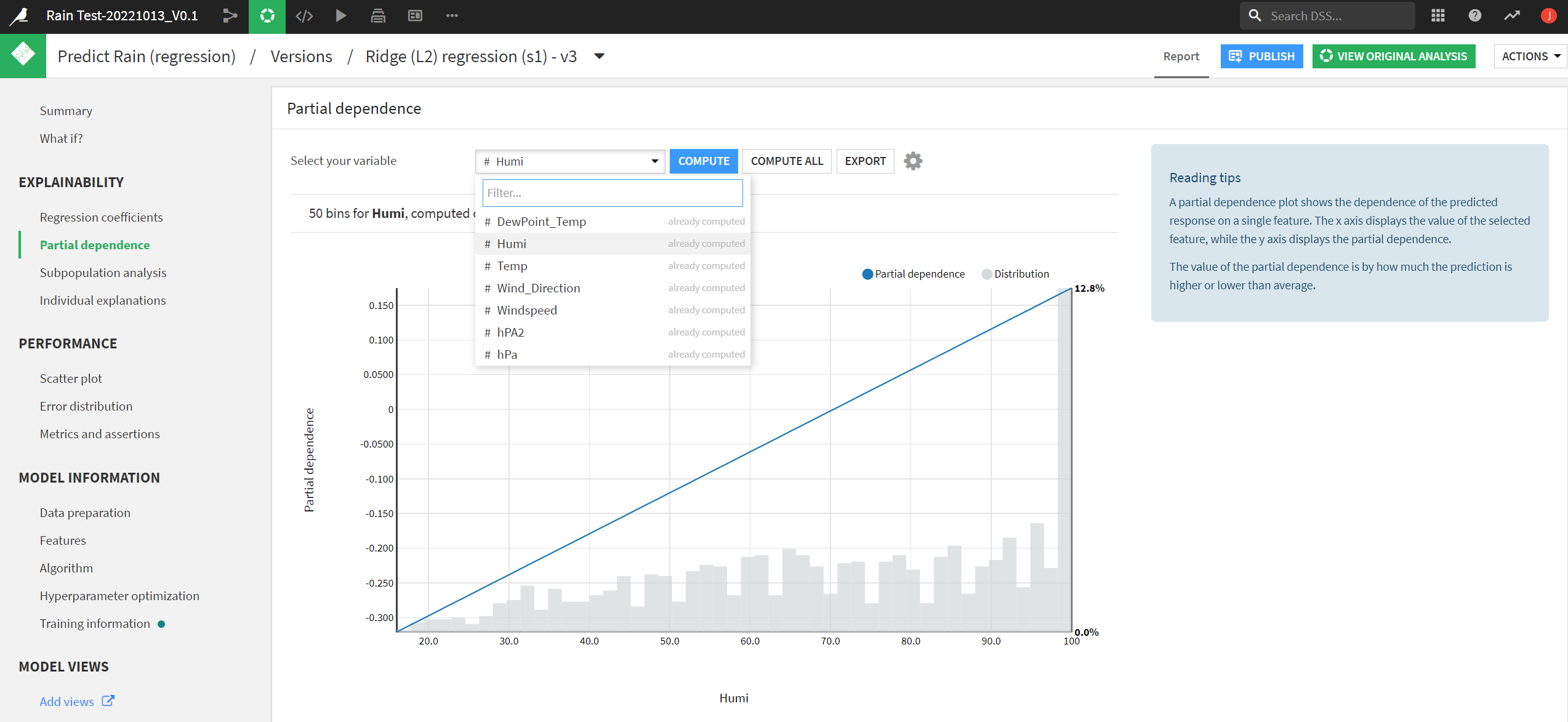The image size is (1568, 722).
Task: Switch to the Report tab
Action: pyautogui.click(x=1181, y=56)
